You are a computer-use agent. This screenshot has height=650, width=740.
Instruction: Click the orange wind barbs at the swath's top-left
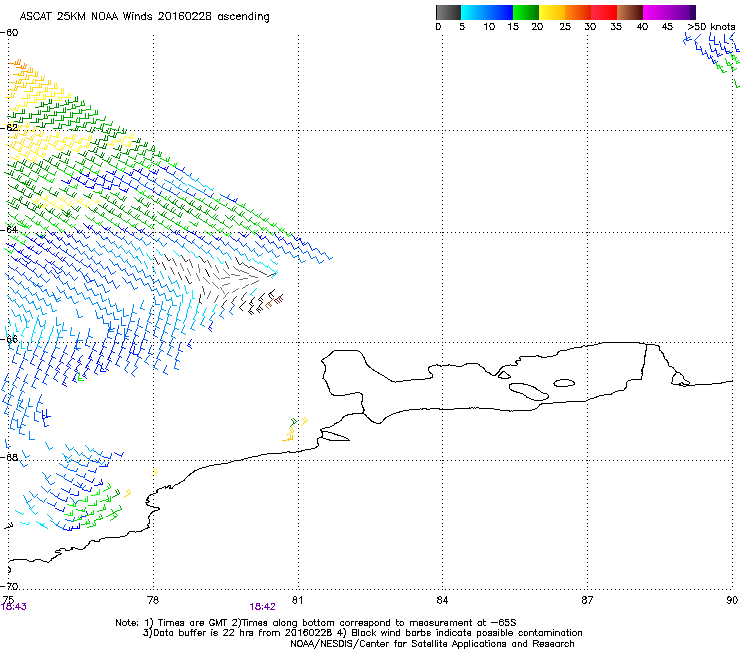[19, 66]
